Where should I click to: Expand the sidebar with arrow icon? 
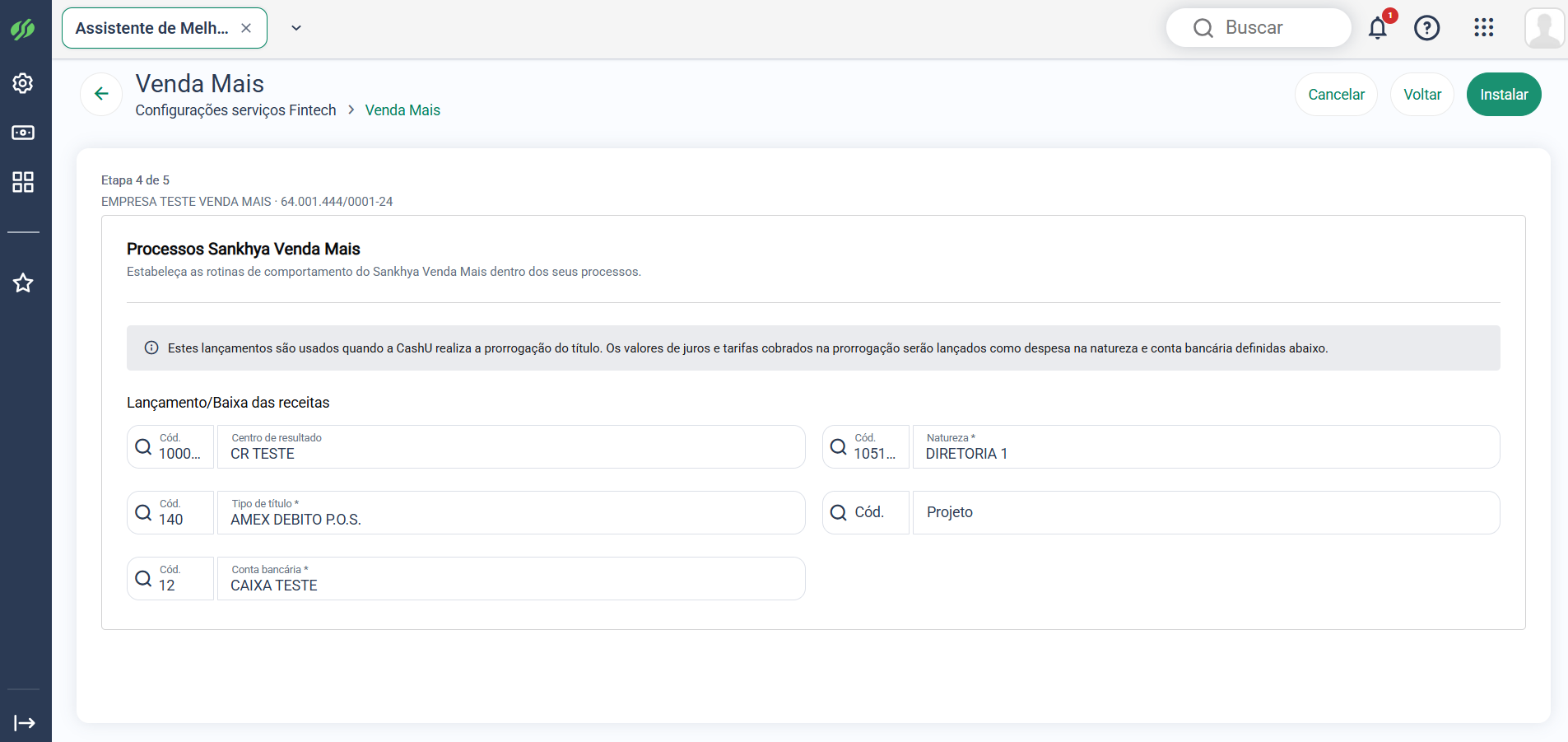point(25,723)
